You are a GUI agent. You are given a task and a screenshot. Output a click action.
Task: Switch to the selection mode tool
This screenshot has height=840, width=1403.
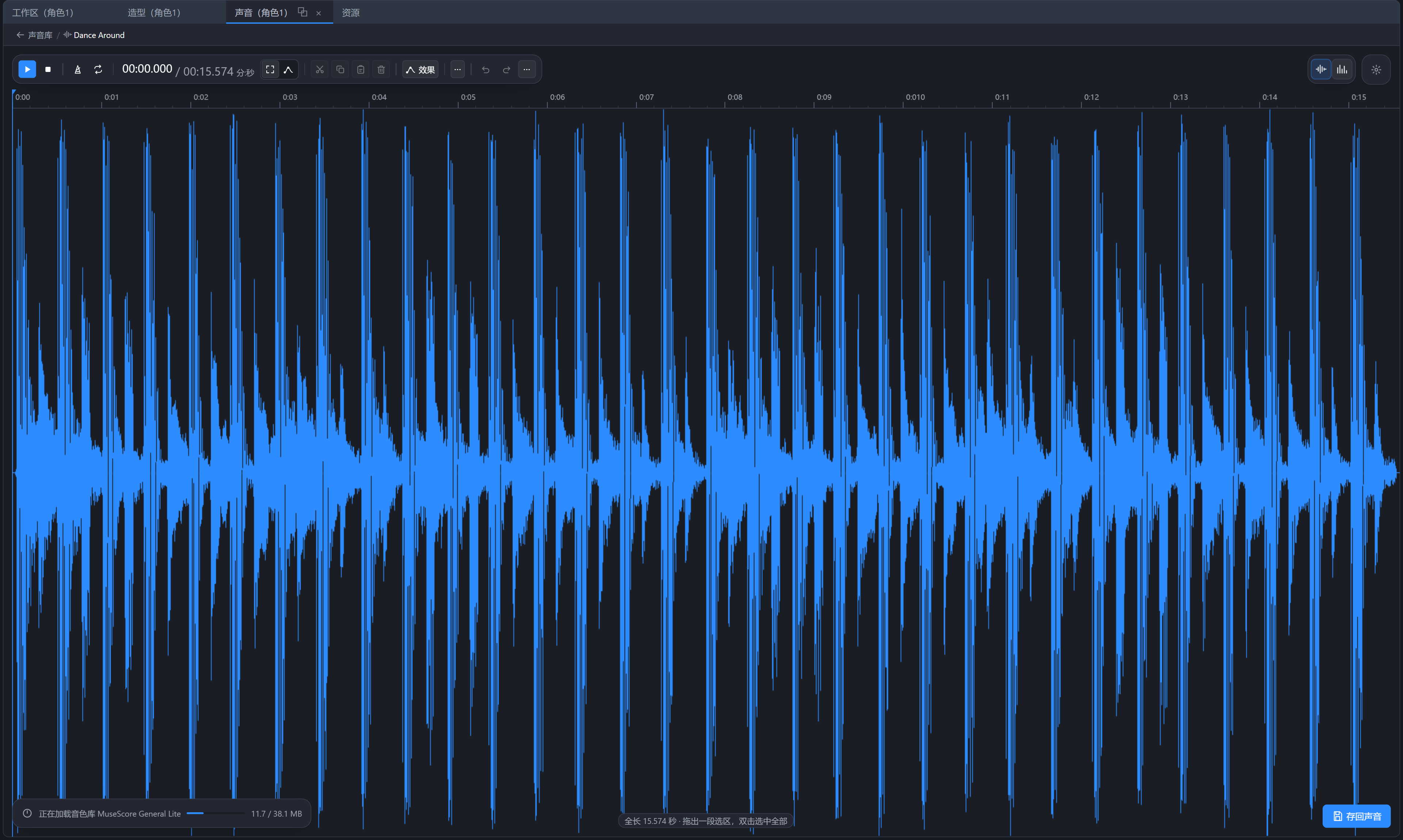[270, 70]
